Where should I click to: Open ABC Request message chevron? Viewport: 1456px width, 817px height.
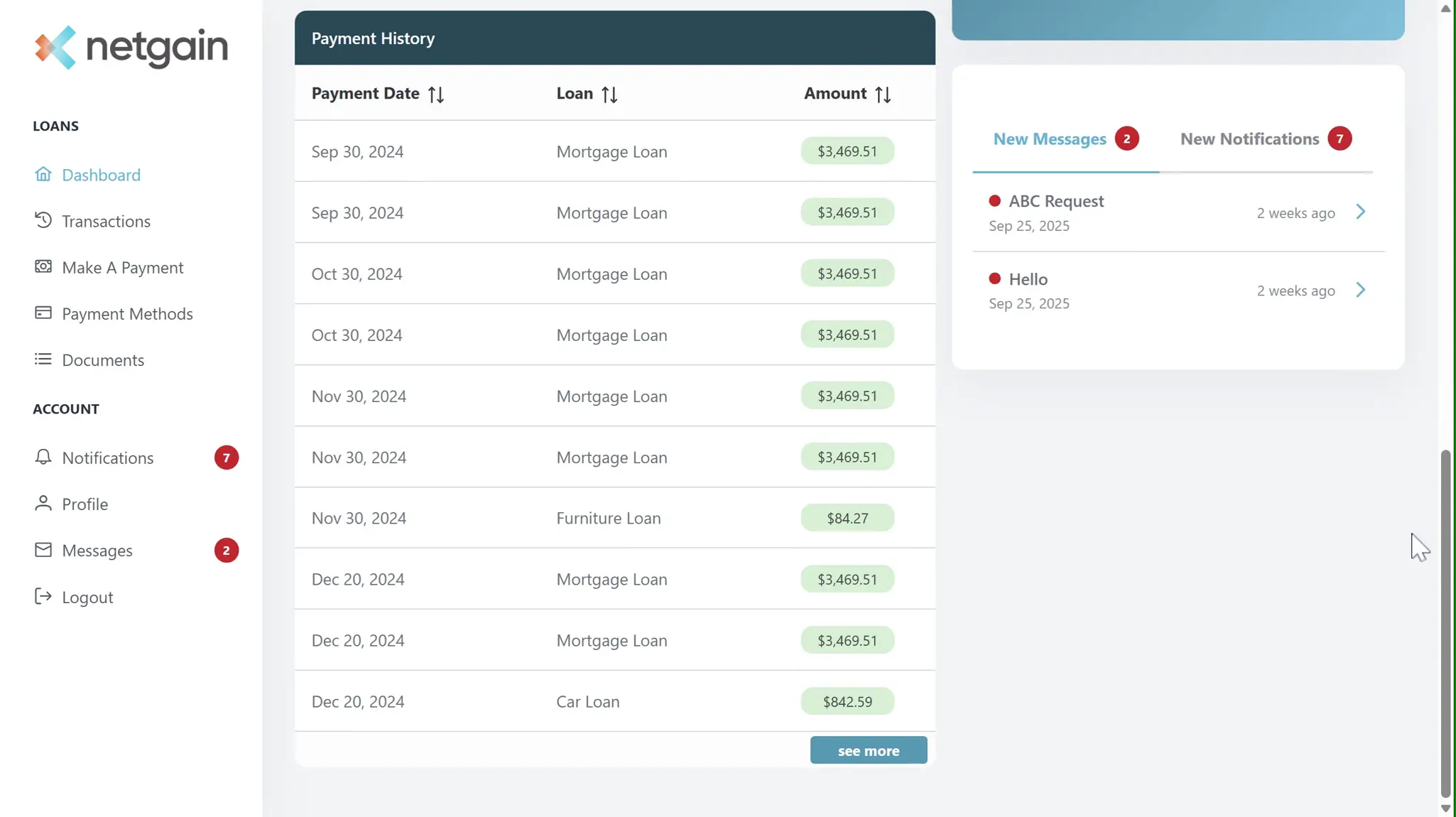point(1360,212)
